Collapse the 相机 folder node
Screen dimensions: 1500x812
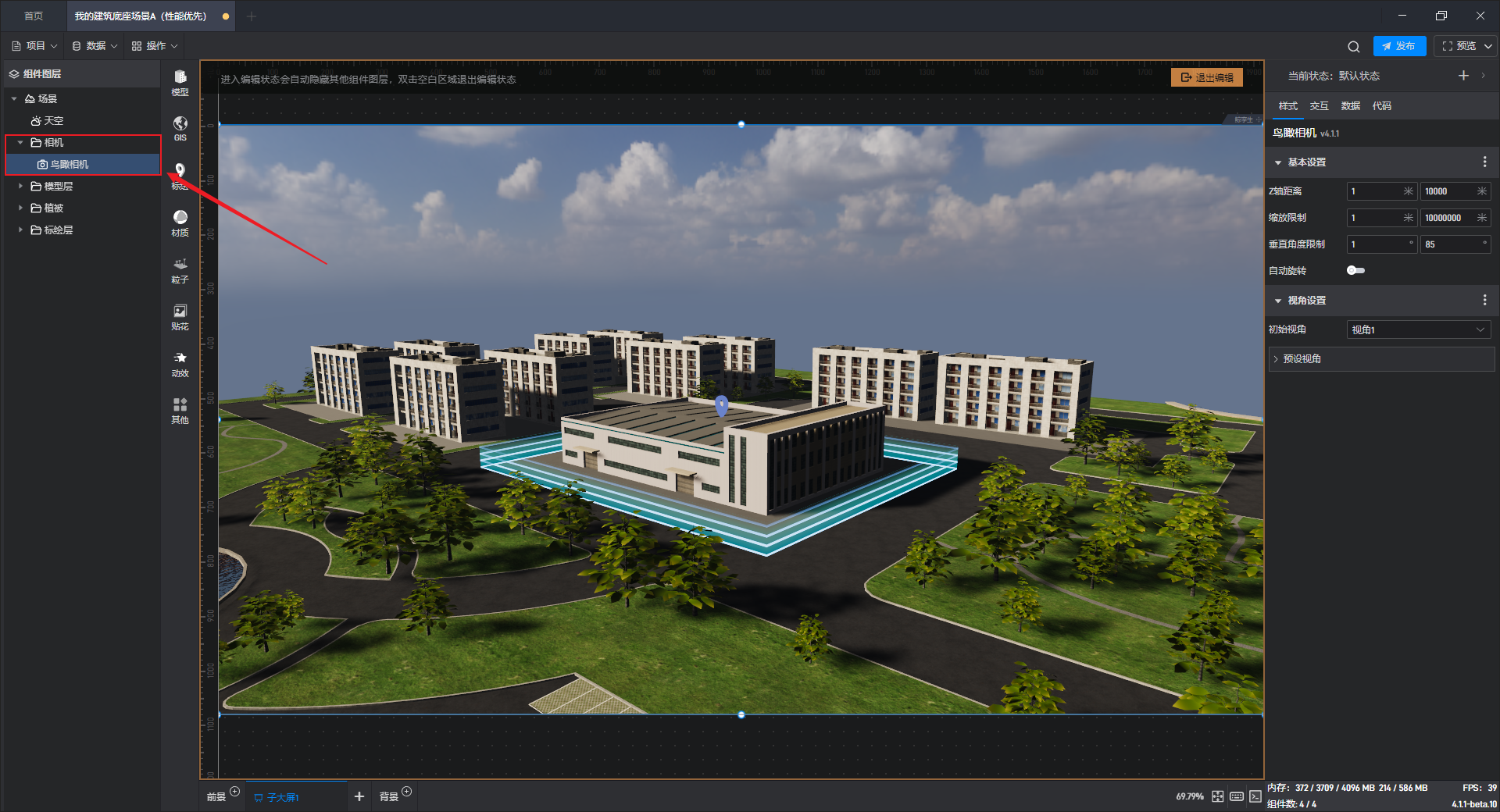click(x=20, y=143)
